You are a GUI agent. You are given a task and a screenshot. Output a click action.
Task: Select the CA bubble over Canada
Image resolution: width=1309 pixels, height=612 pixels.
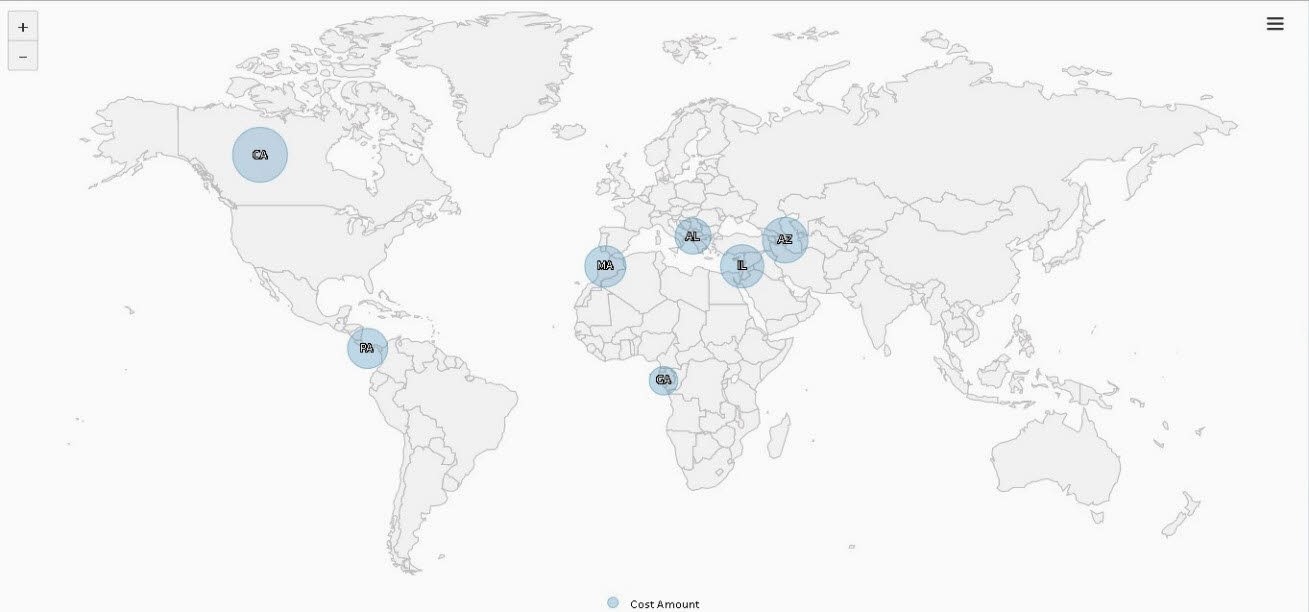(x=260, y=155)
